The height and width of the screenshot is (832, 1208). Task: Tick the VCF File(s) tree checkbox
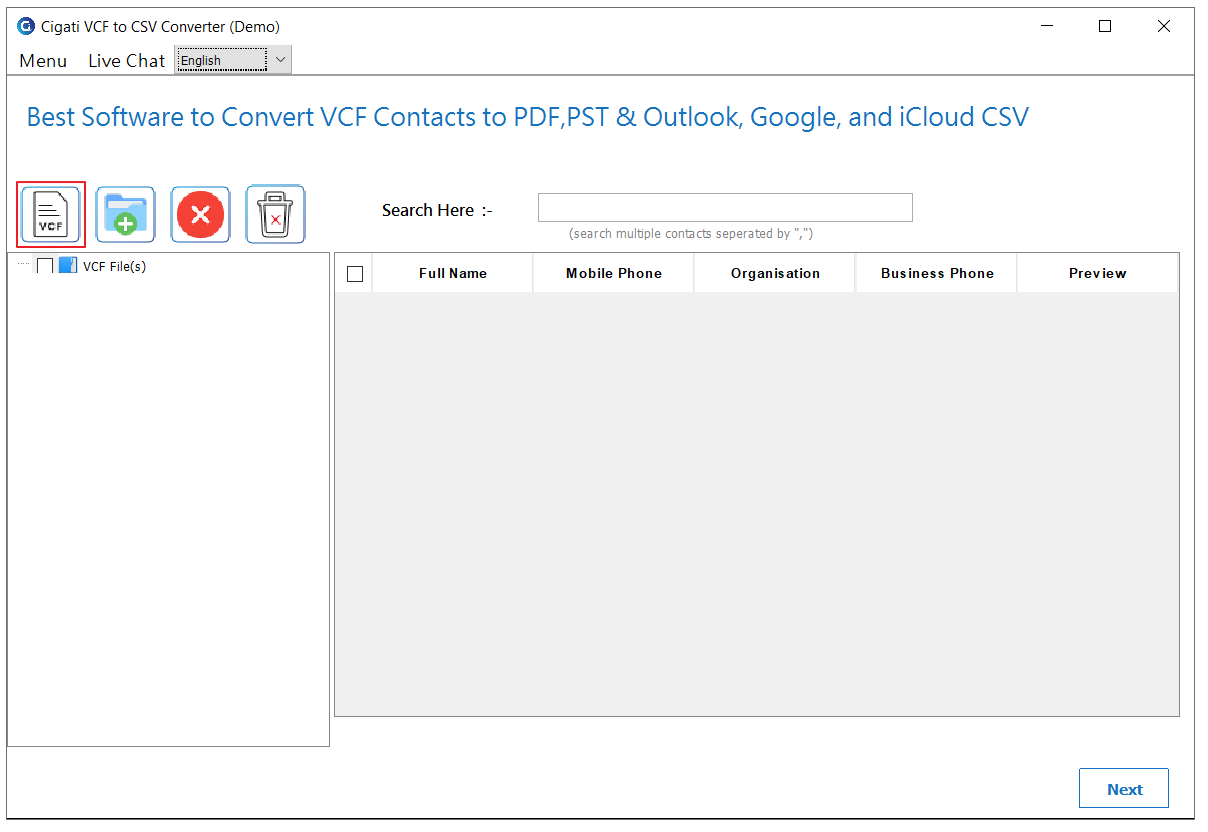point(45,266)
